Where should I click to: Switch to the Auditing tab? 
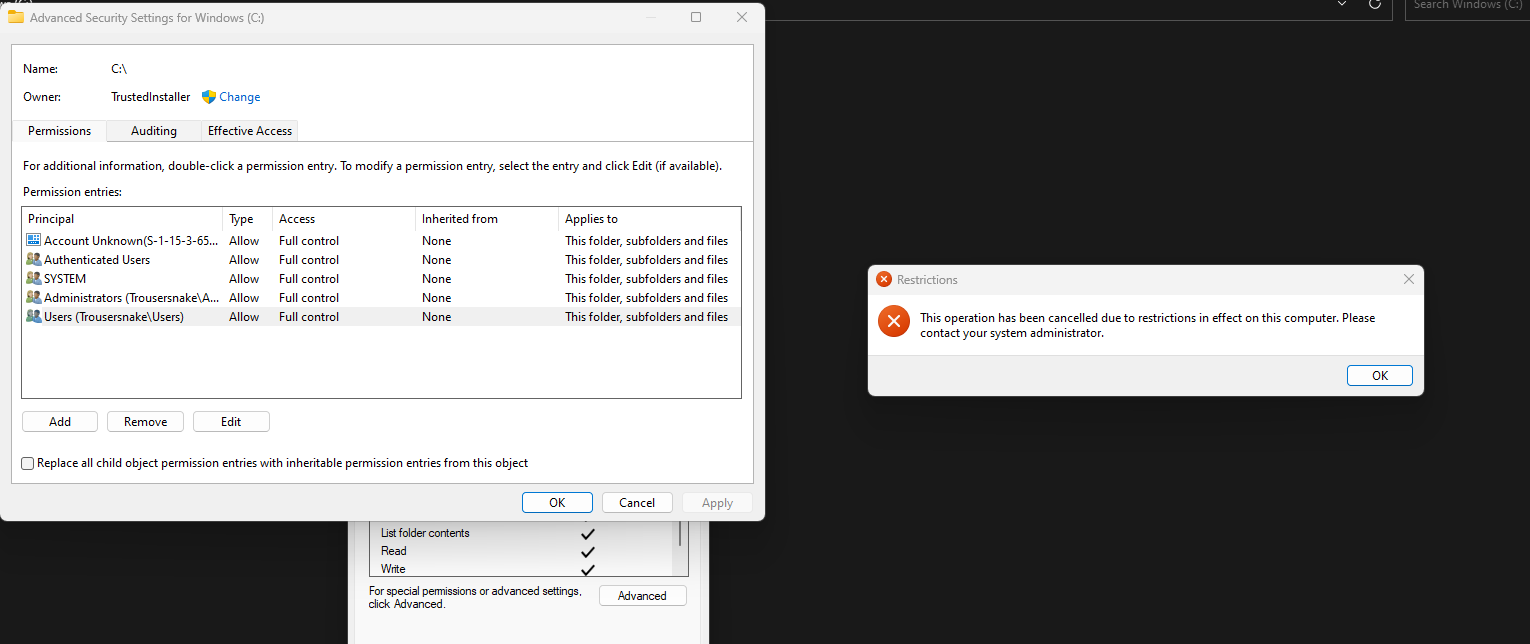pos(154,131)
